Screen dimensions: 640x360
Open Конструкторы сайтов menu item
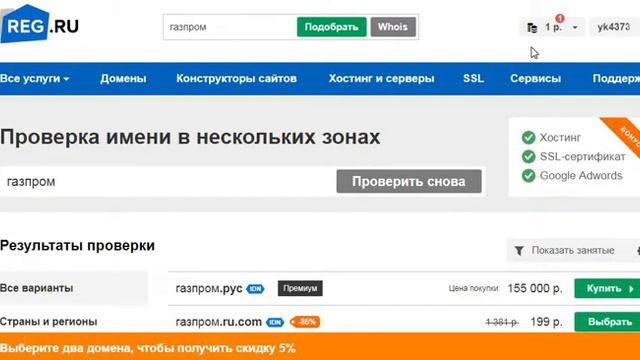click(236, 78)
